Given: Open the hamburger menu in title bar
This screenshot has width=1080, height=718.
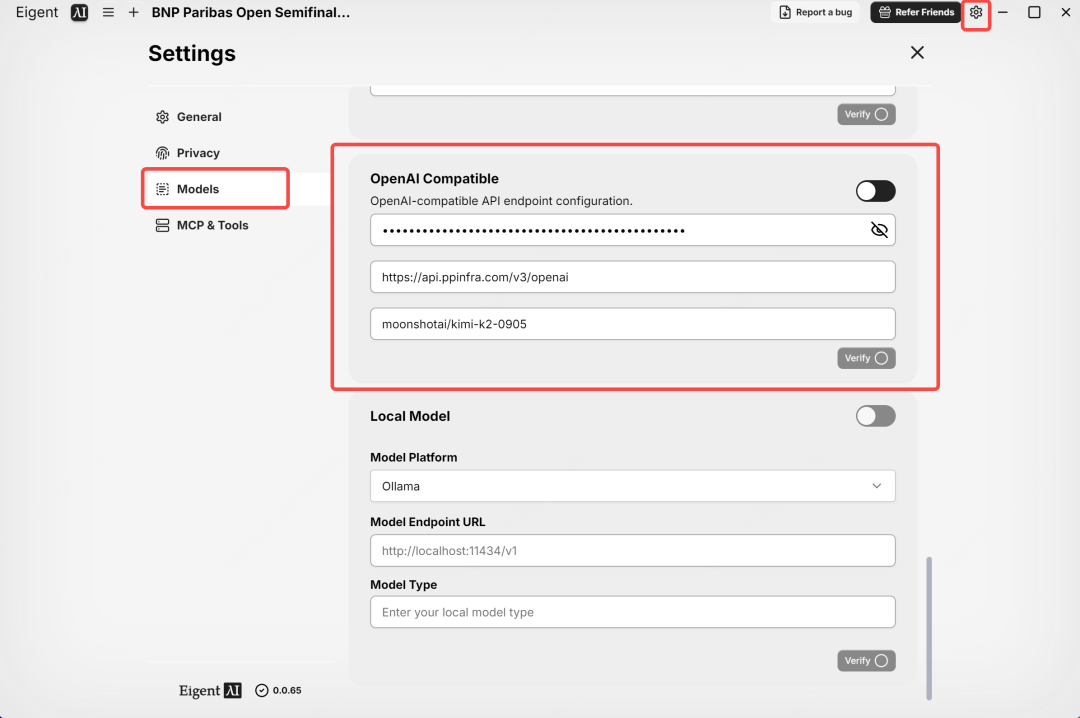Looking at the screenshot, I should coord(108,12).
